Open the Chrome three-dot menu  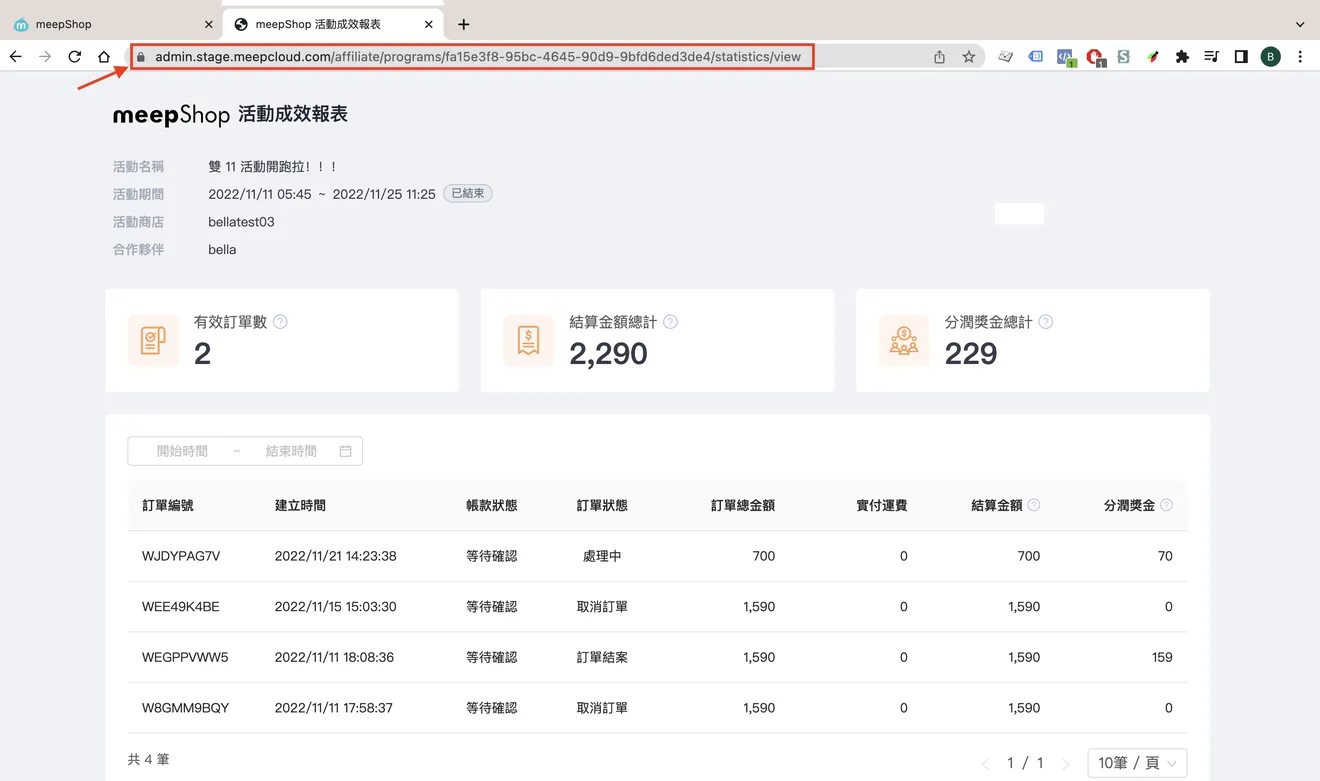pyautogui.click(x=1300, y=57)
